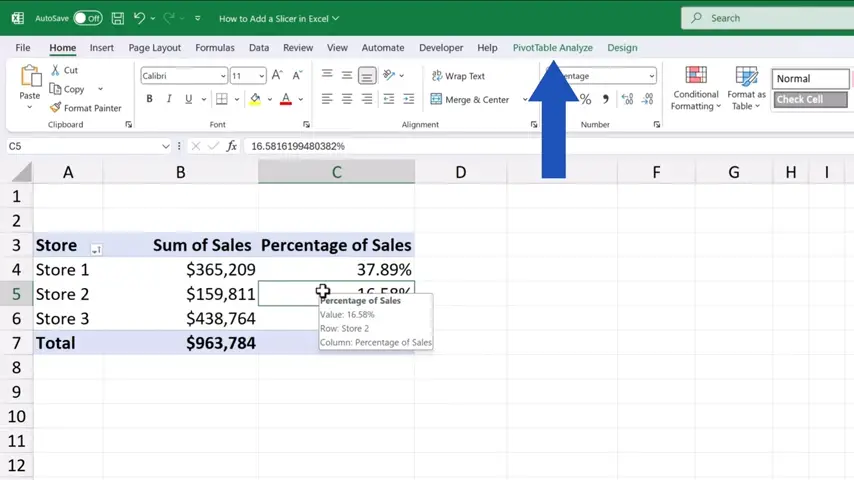854x480 pixels.
Task: Open the font name Calibri dropdown
Action: click(222, 76)
